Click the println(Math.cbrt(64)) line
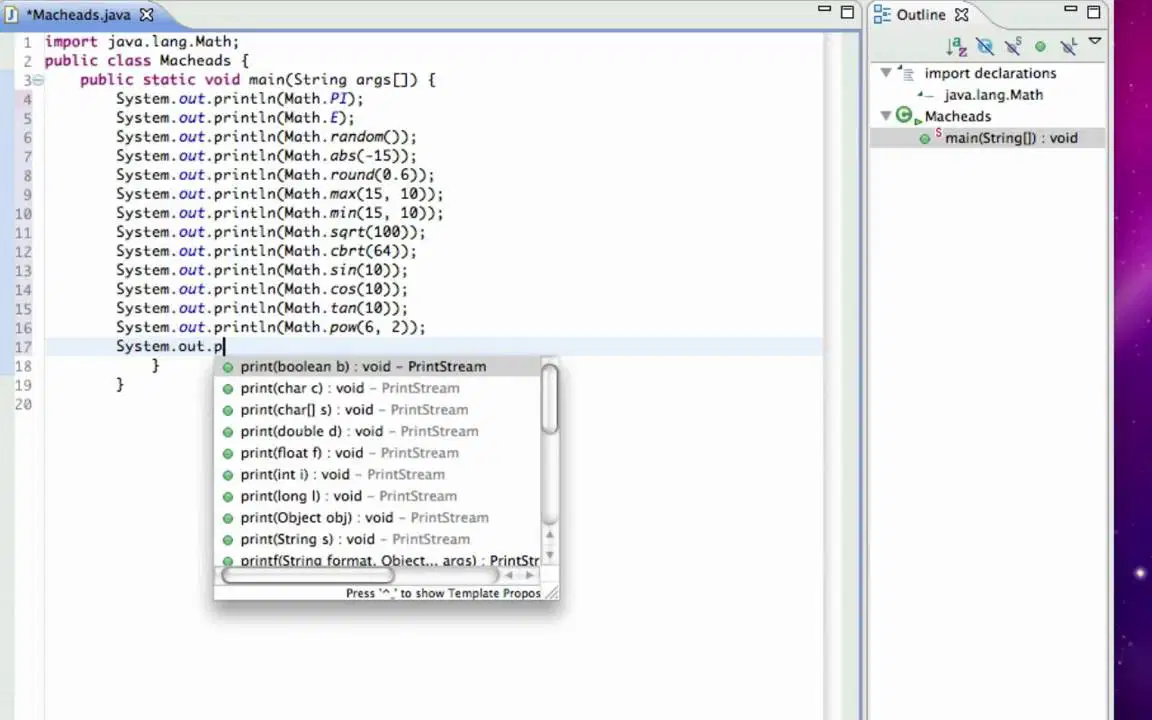 click(x=266, y=252)
